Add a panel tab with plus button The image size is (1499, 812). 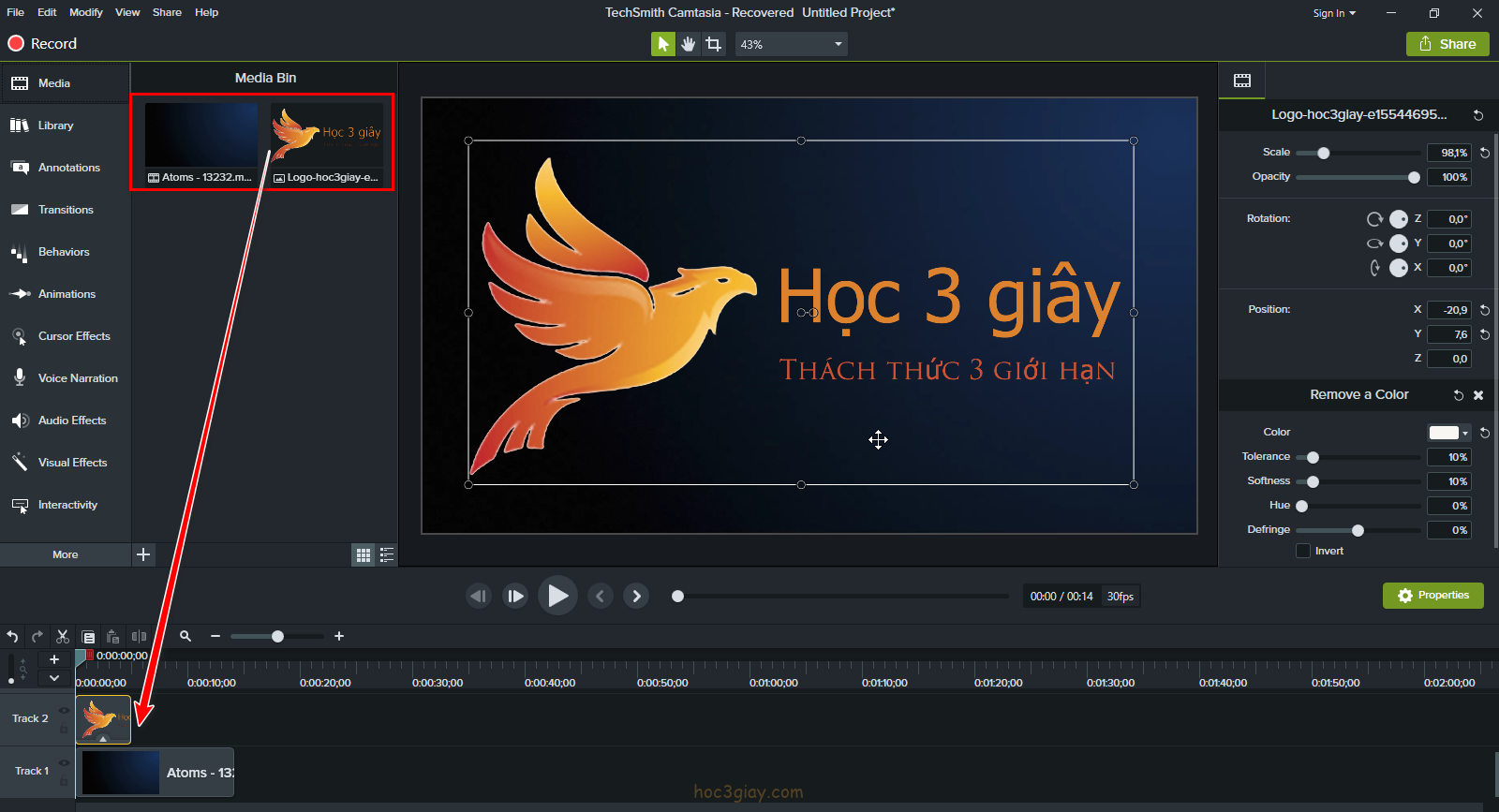pyautogui.click(x=143, y=554)
